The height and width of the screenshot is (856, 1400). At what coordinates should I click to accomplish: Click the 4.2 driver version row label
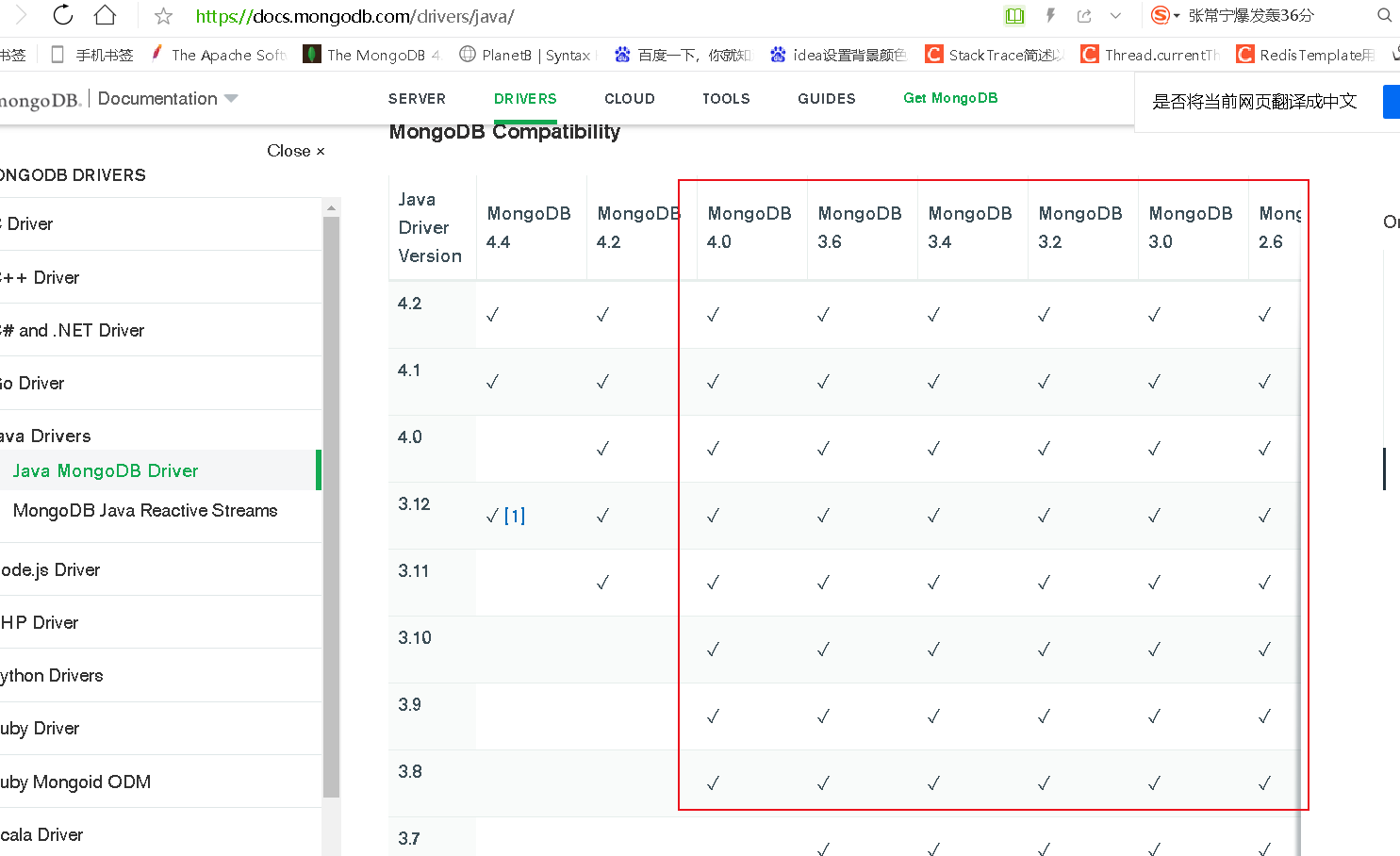[x=409, y=304]
